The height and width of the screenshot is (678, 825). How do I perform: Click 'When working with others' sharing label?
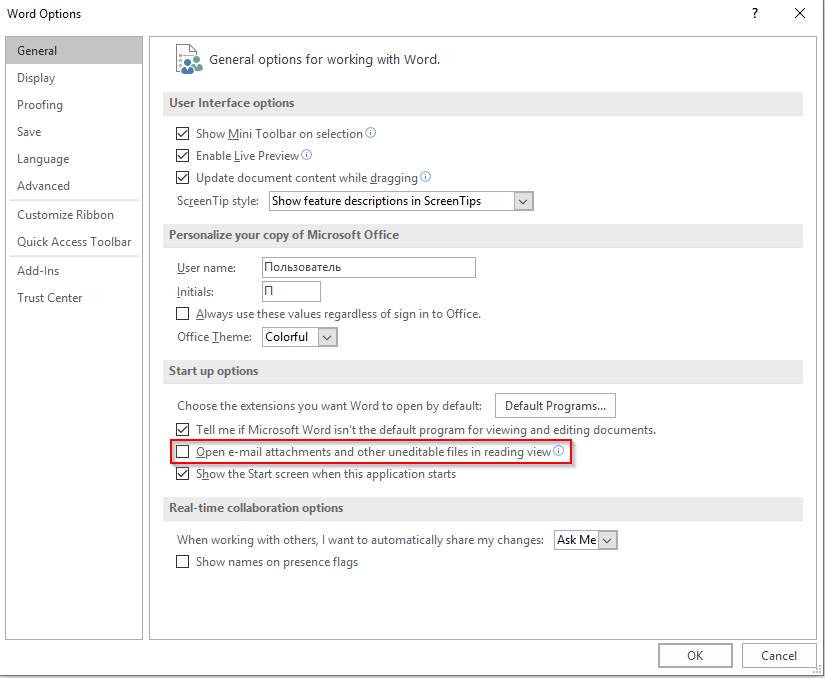point(360,540)
